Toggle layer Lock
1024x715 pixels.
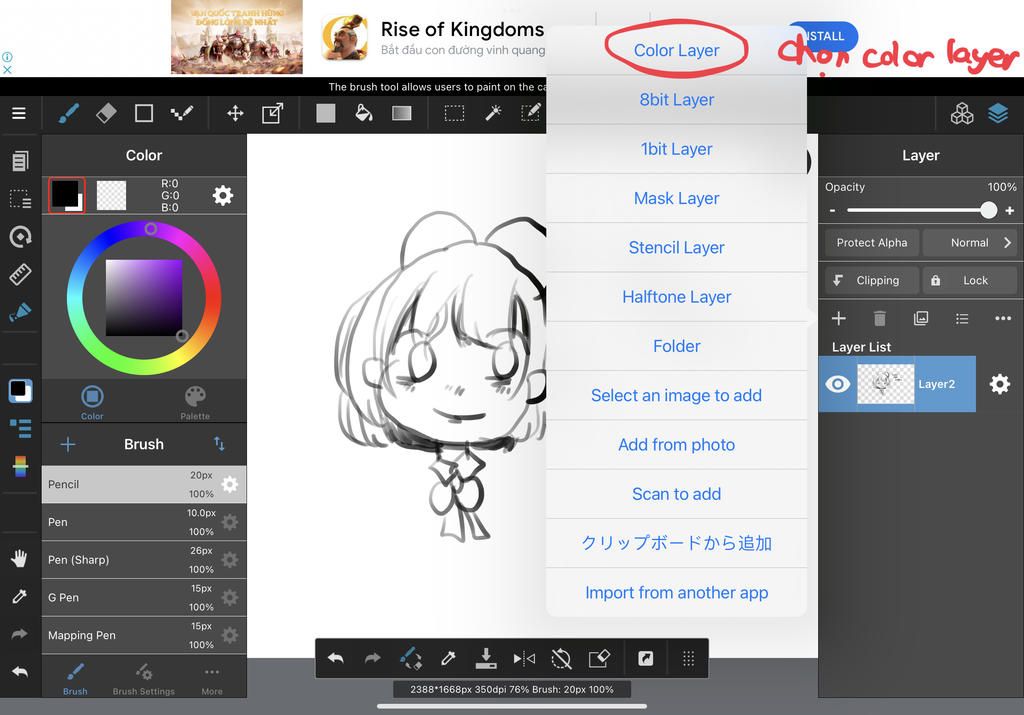point(970,280)
